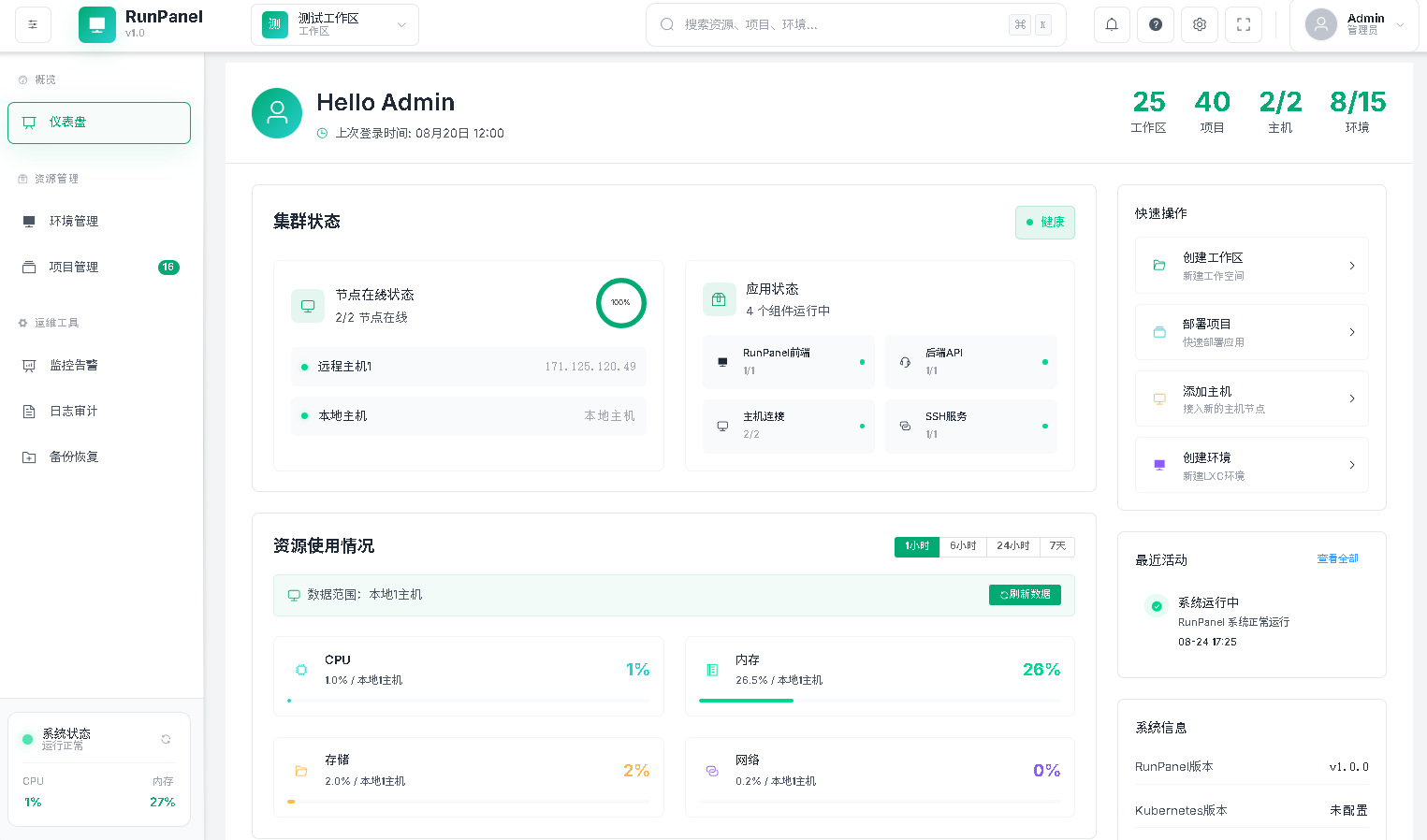Click the 内存 memory icon
This screenshot has width=1427, height=840.
tap(712, 670)
